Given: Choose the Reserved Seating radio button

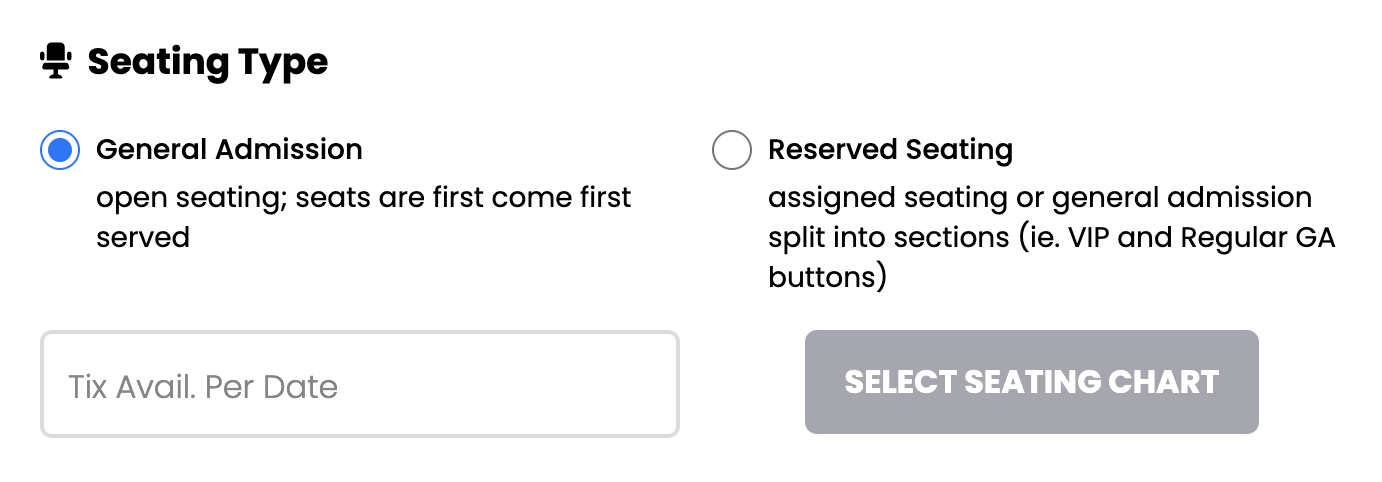Looking at the screenshot, I should pos(731,150).
